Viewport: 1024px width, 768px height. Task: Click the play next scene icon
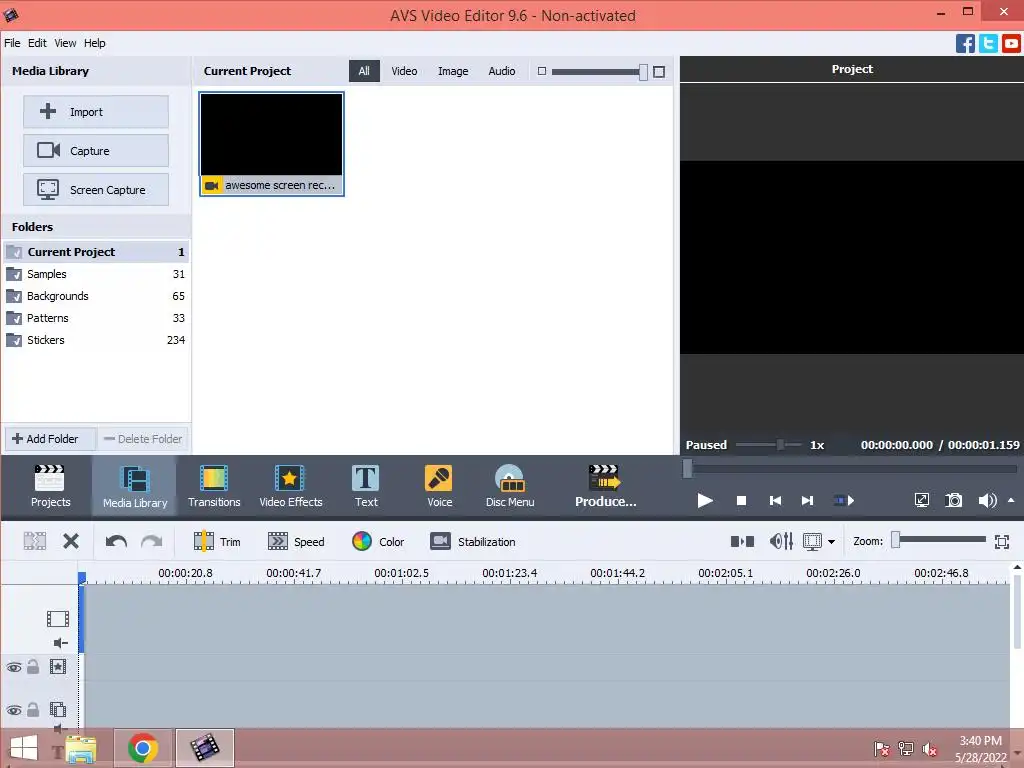(844, 500)
